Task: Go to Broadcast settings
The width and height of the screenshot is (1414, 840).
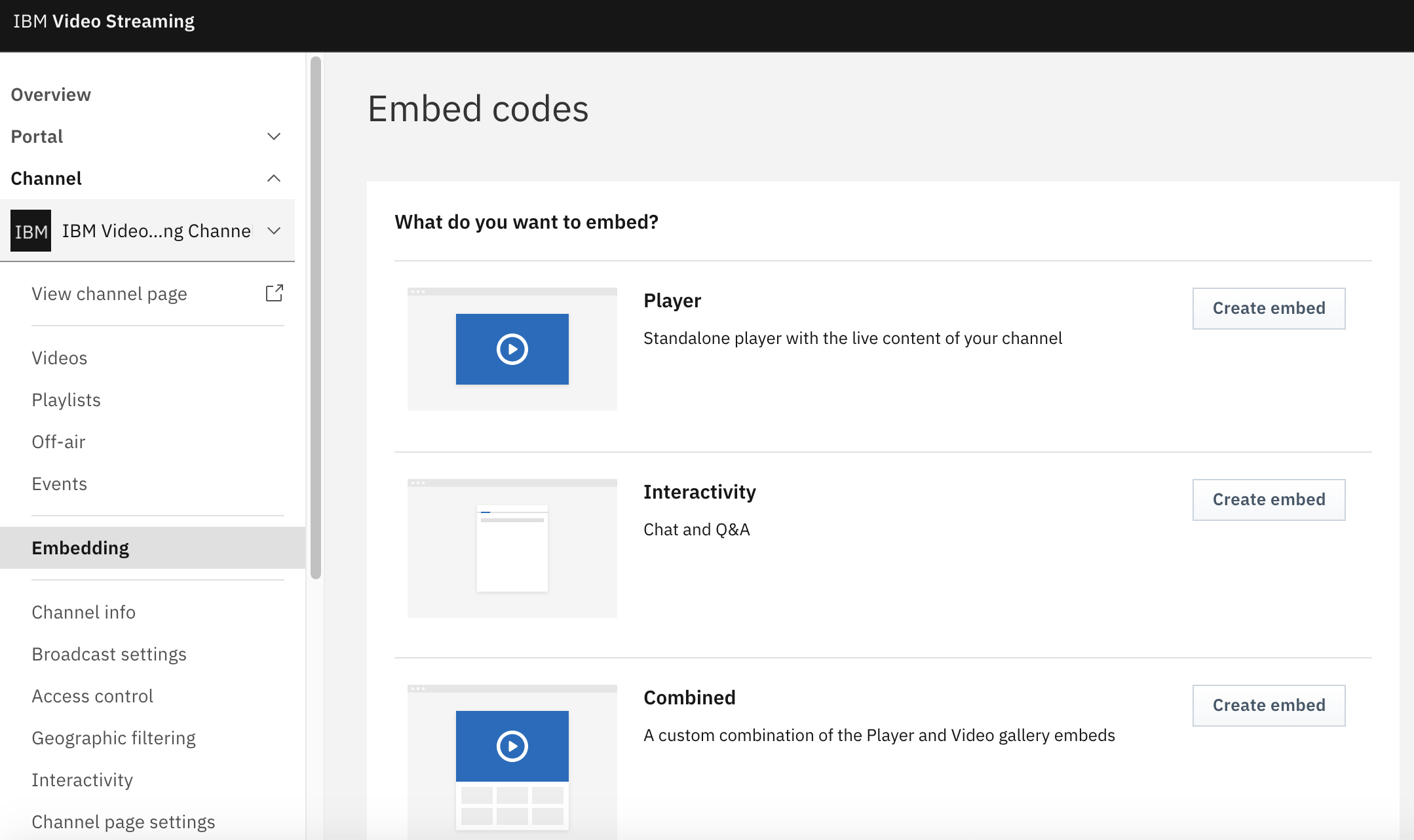Action: [x=109, y=654]
